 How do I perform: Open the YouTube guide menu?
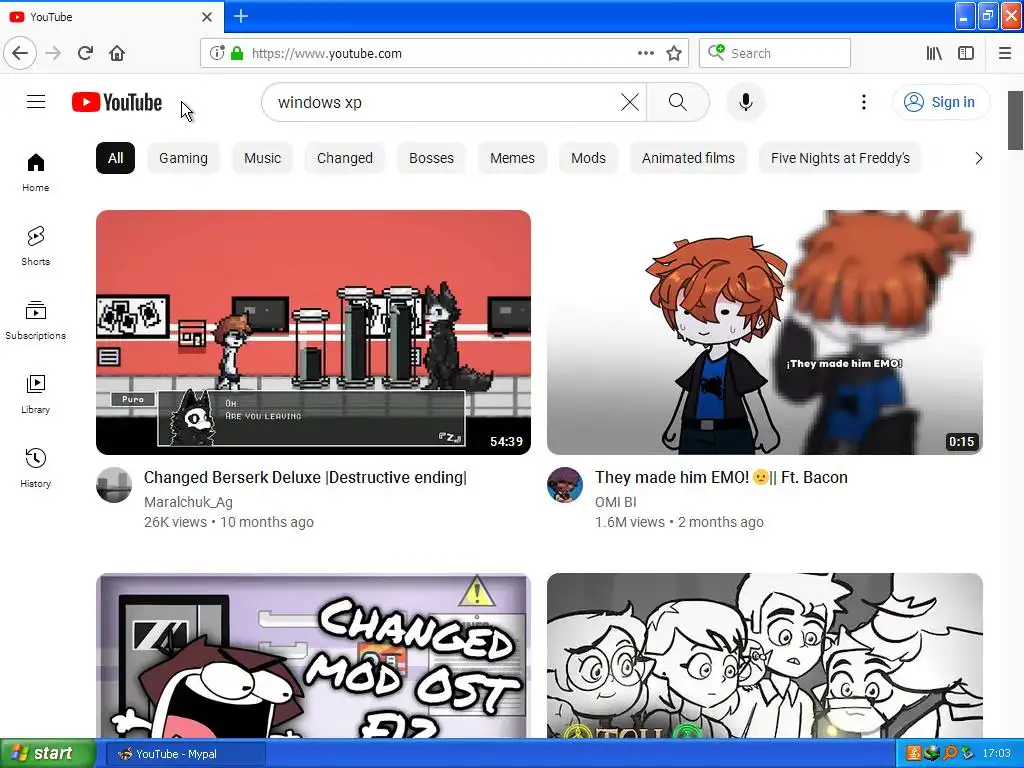pyautogui.click(x=36, y=102)
